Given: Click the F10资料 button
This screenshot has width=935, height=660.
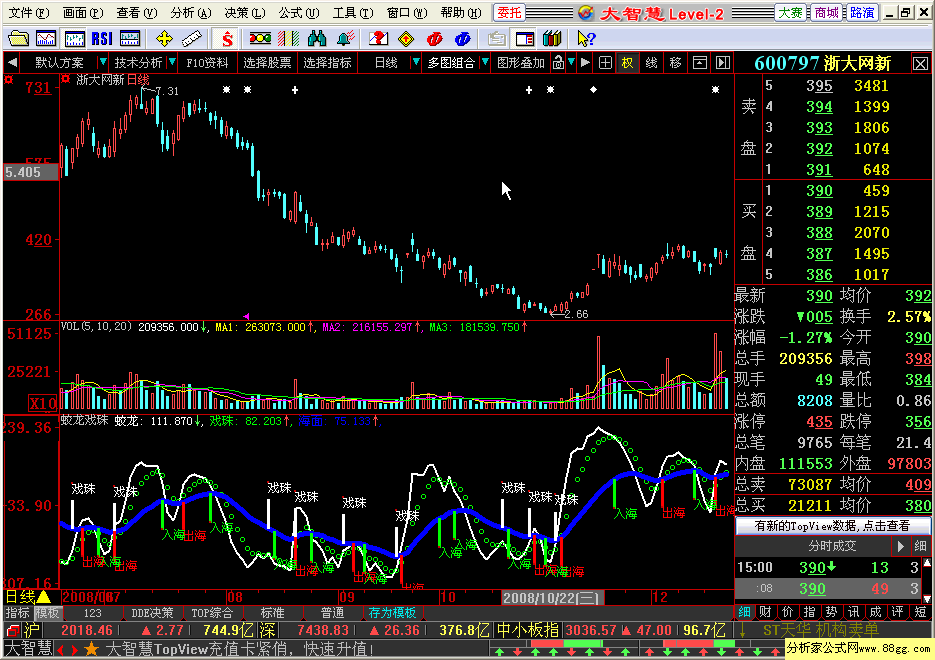Looking at the screenshot, I should pos(207,62).
